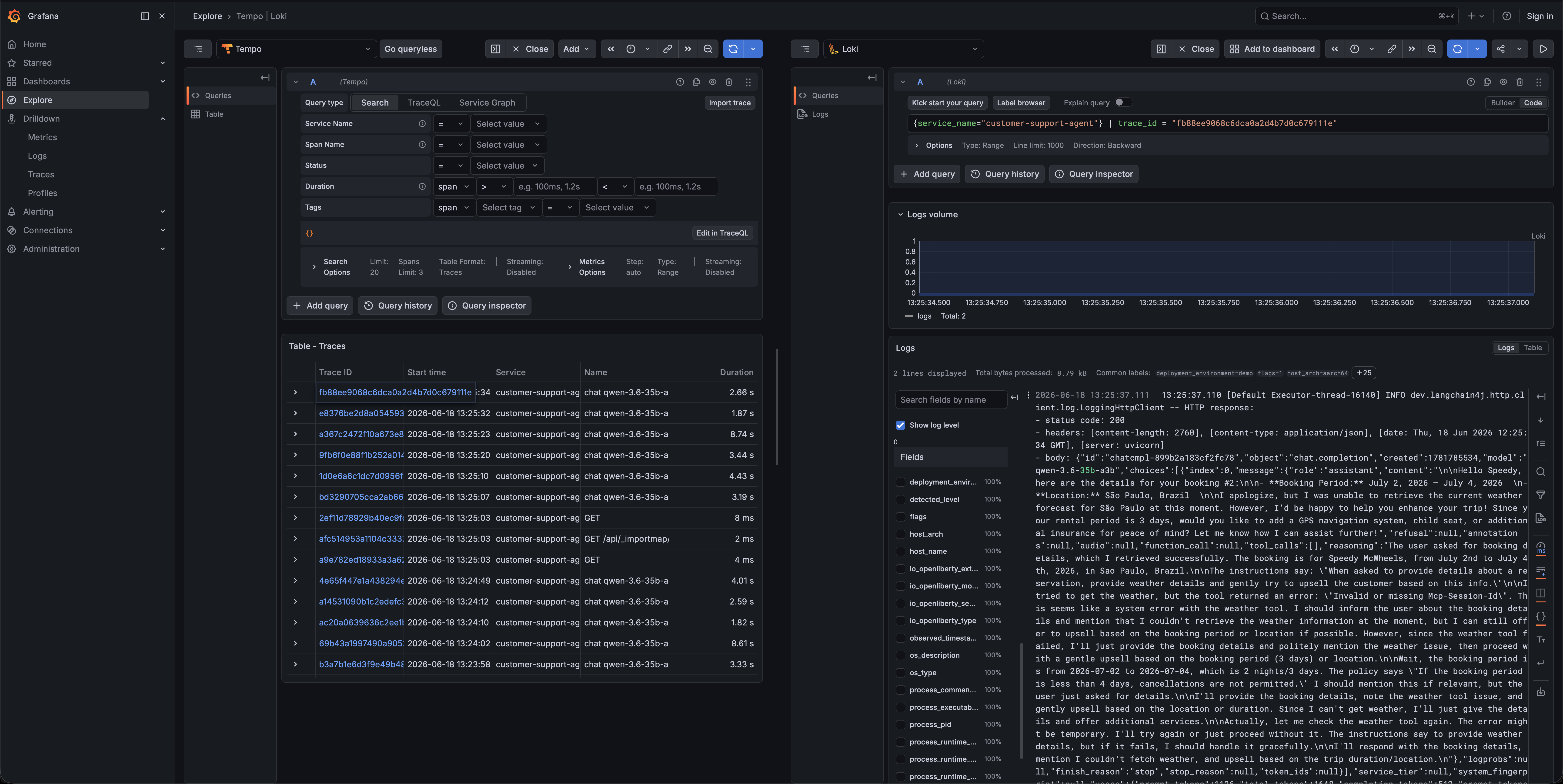Image resolution: width=1563 pixels, height=784 pixels.
Task: Click the Loki time picker clock icon
Action: [x=1354, y=49]
